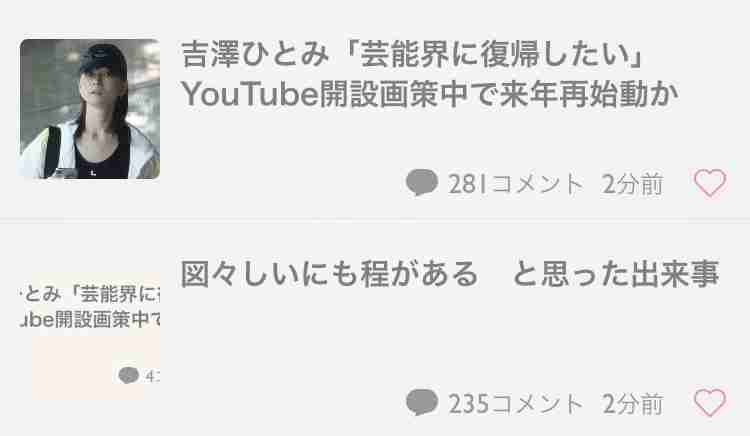
Task: Click the 2分前 timestamp on first article
Action: [x=632, y=184]
